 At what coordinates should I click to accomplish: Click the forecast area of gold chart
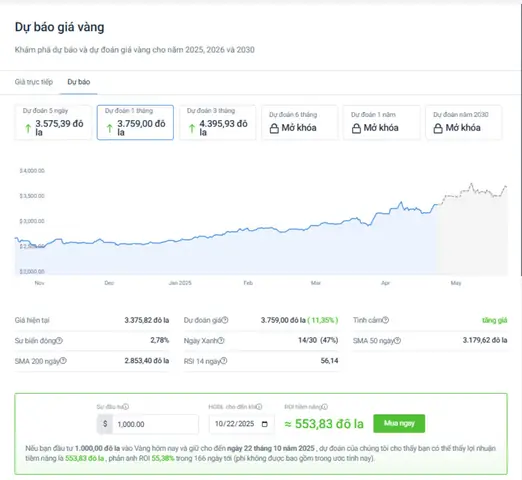click(x=472, y=233)
